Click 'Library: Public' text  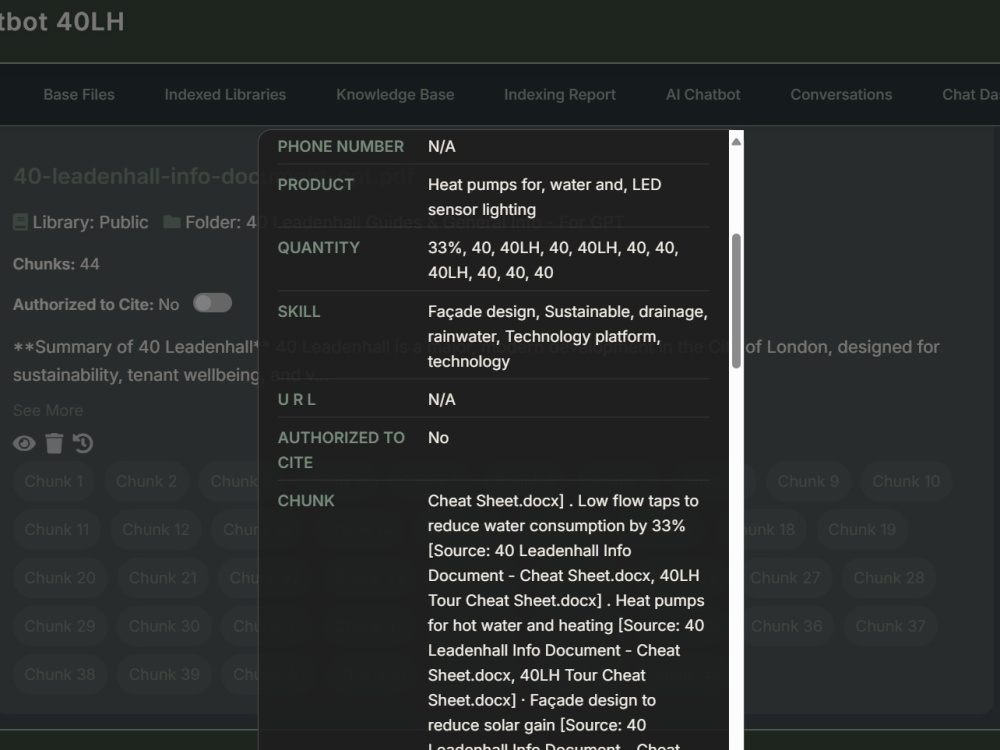pyautogui.click(x=90, y=222)
